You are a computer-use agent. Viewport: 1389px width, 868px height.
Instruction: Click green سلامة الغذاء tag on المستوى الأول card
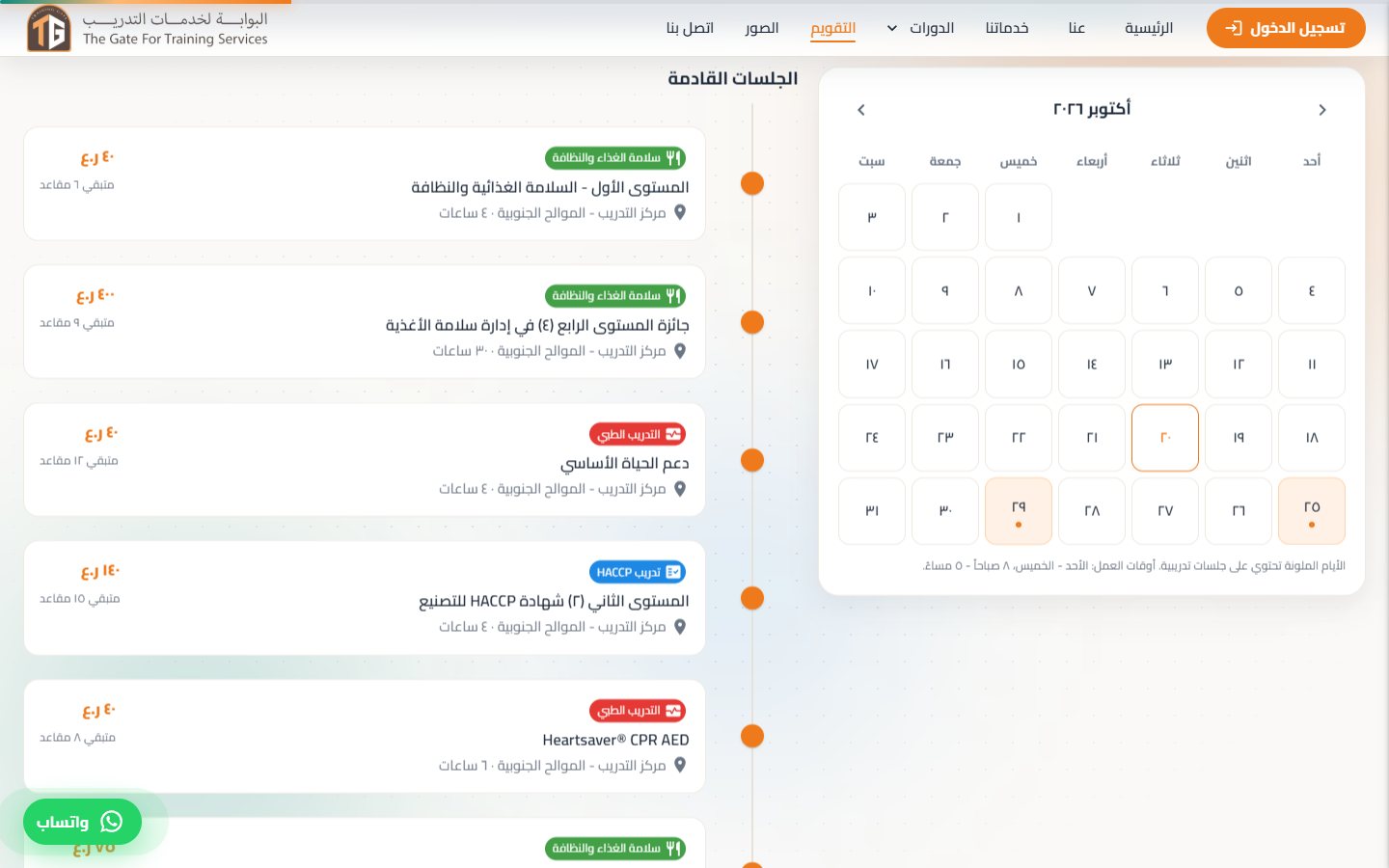point(615,157)
